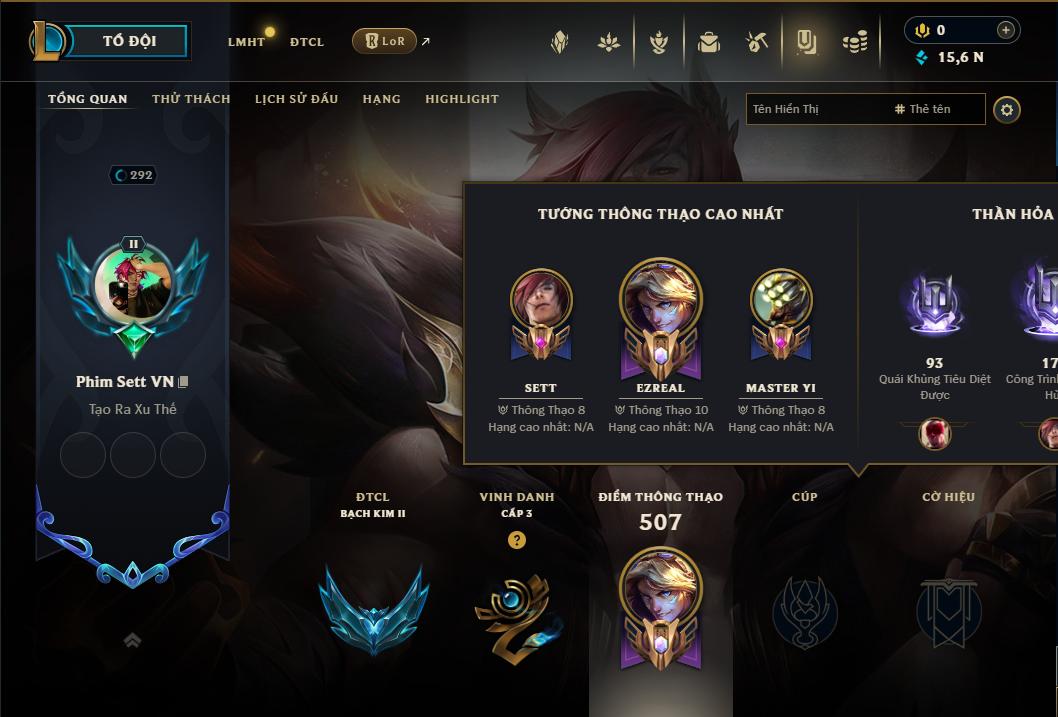Click the TỔ ĐỘI party button

pos(128,40)
